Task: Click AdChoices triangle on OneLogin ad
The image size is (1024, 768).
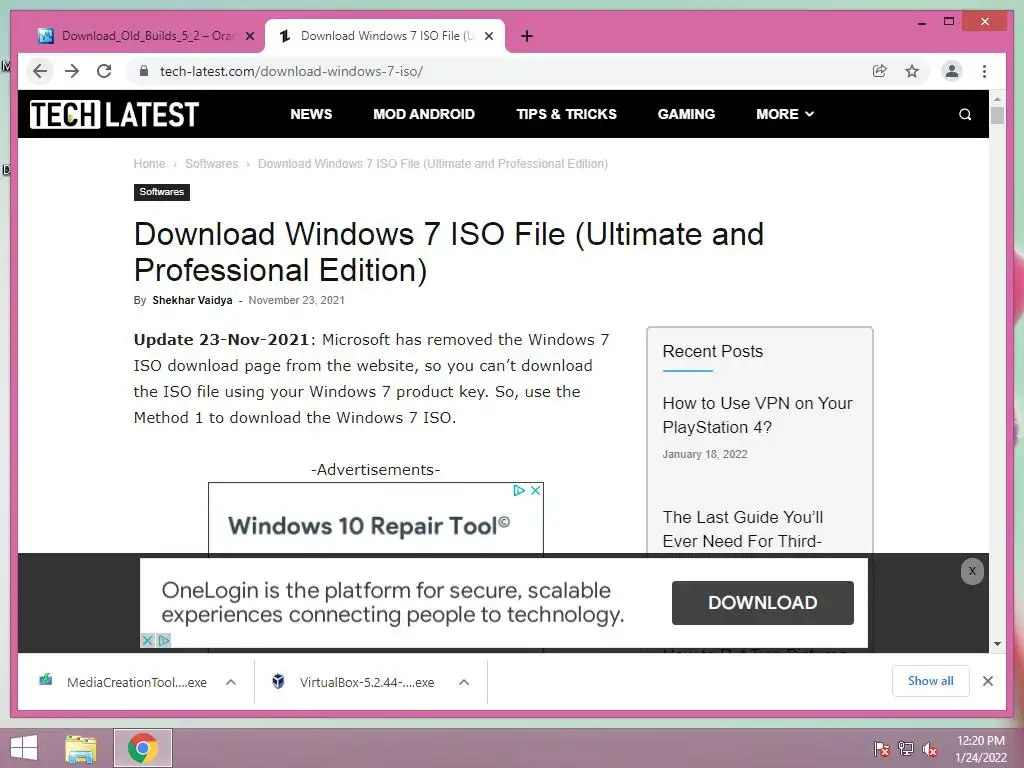Action: click(x=164, y=640)
